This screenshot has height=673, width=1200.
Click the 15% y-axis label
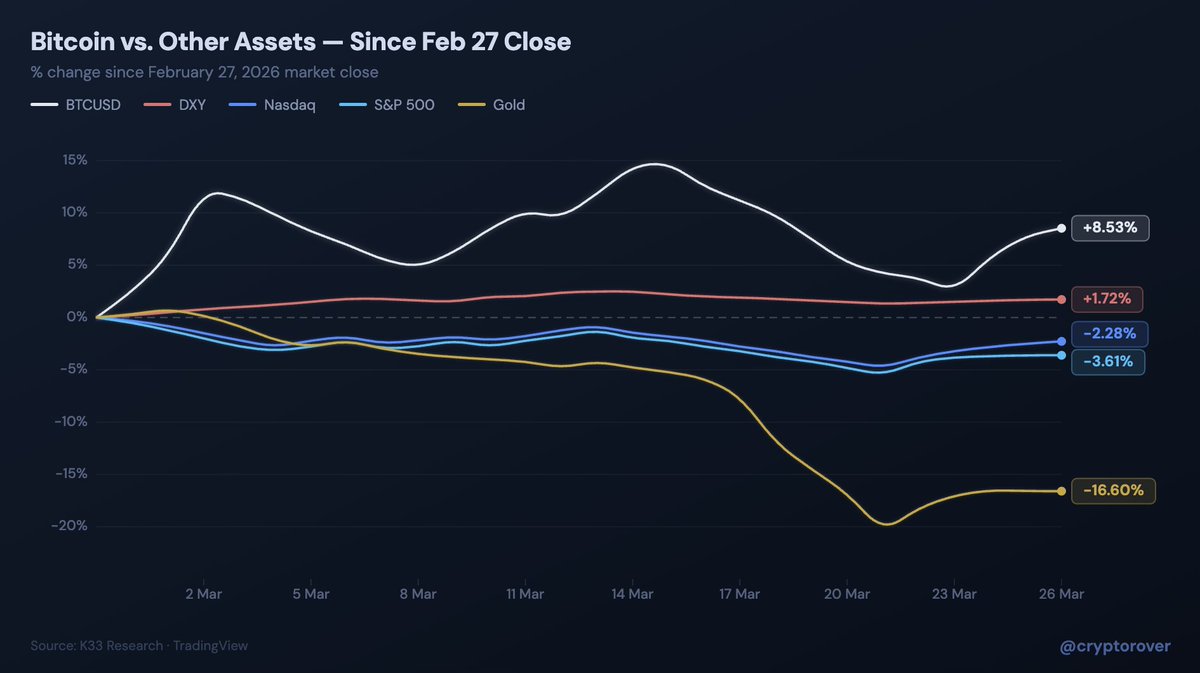[x=74, y=160]
